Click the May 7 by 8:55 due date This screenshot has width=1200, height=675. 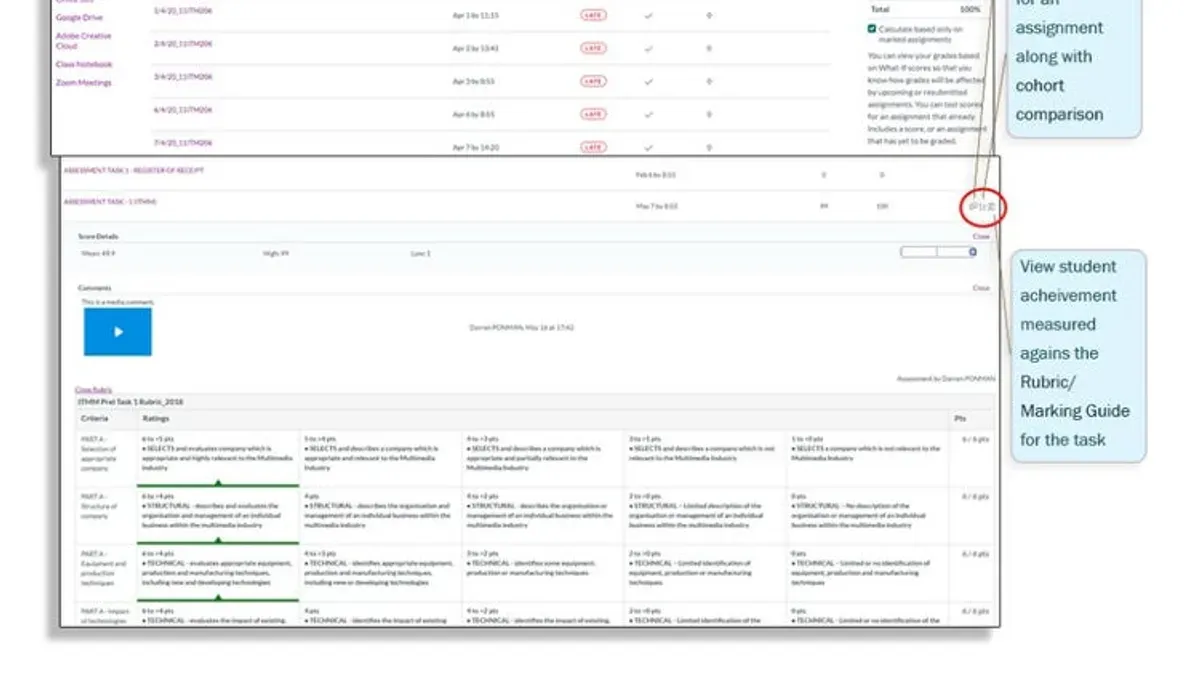[657, 206]
